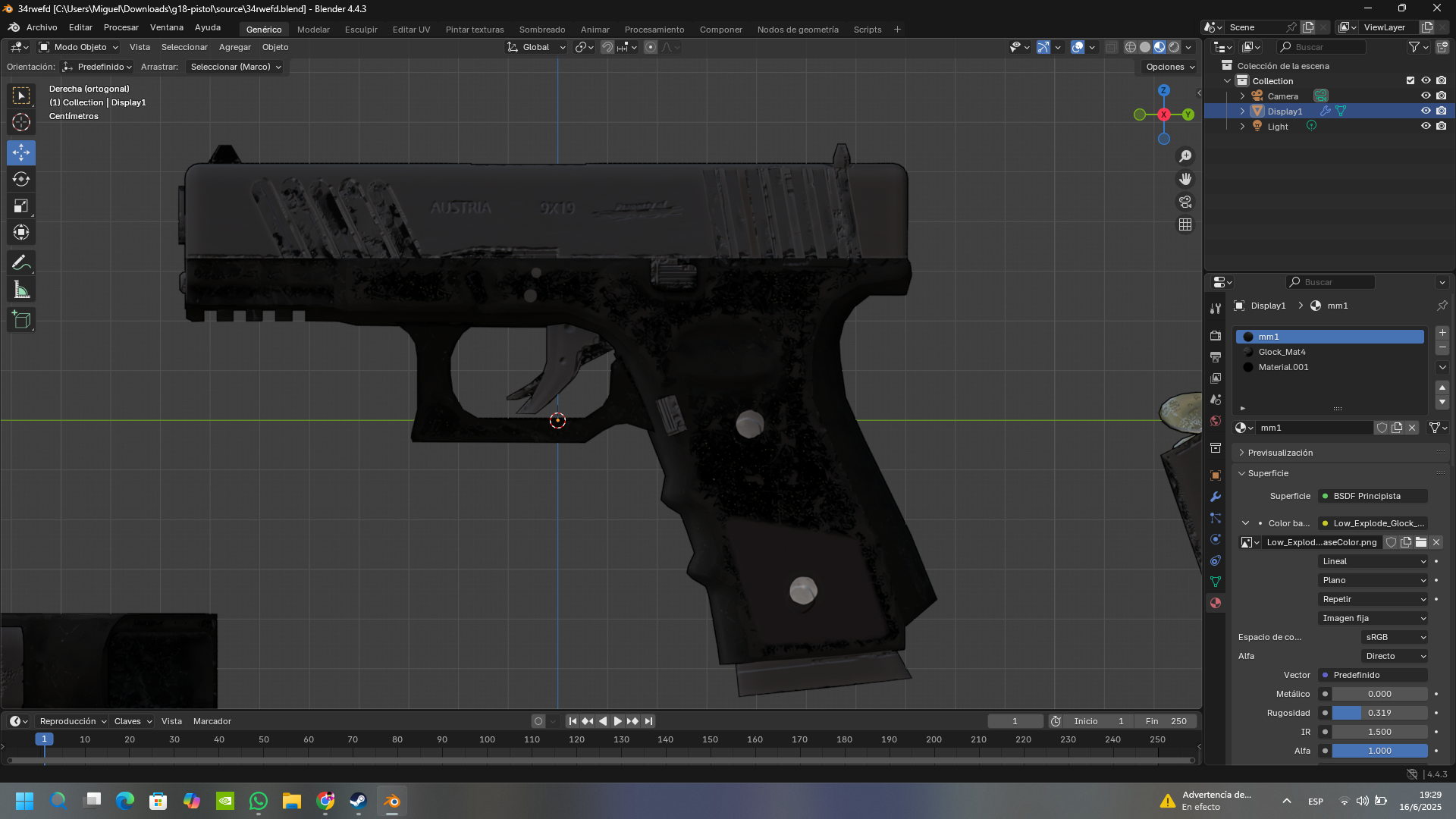
Task: Switch to the Sombreado workspace tab
Action: coord(542,30)
